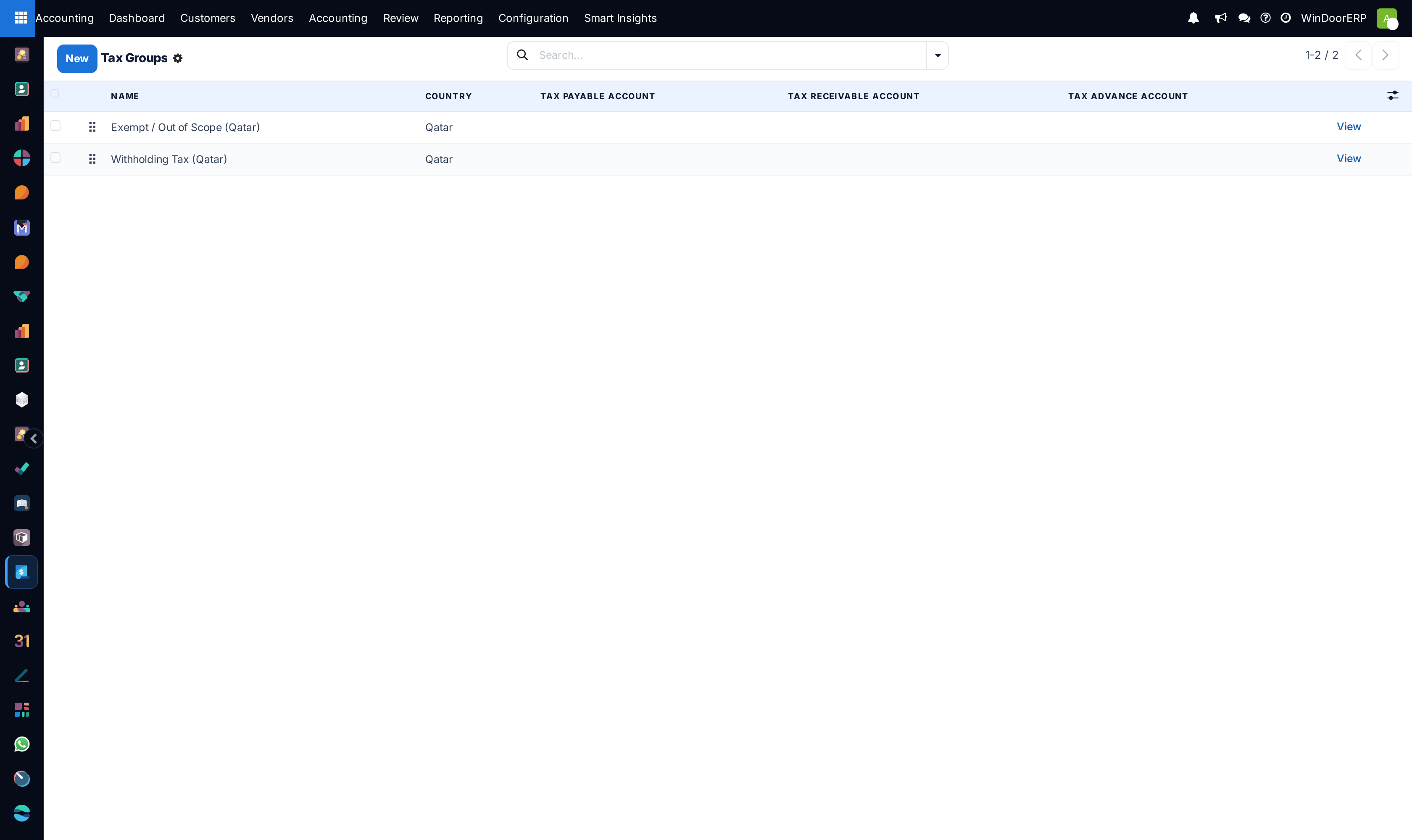This screenshot has width=1412, height=840.
Task: Open the four-colour pie chart sidebar app
Action: pos(21,158)
